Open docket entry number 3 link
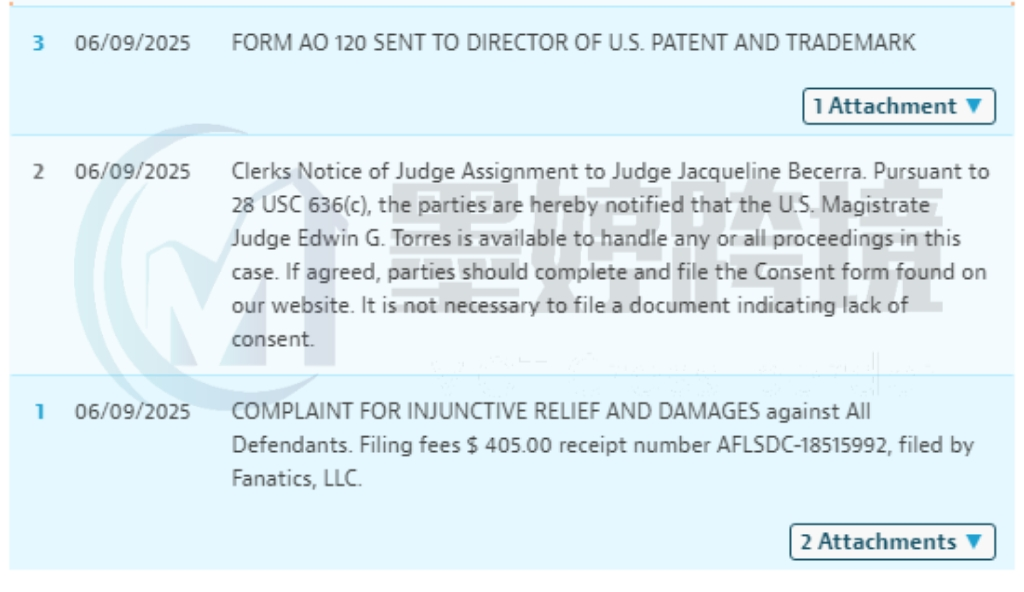 (x=39, y=43)
